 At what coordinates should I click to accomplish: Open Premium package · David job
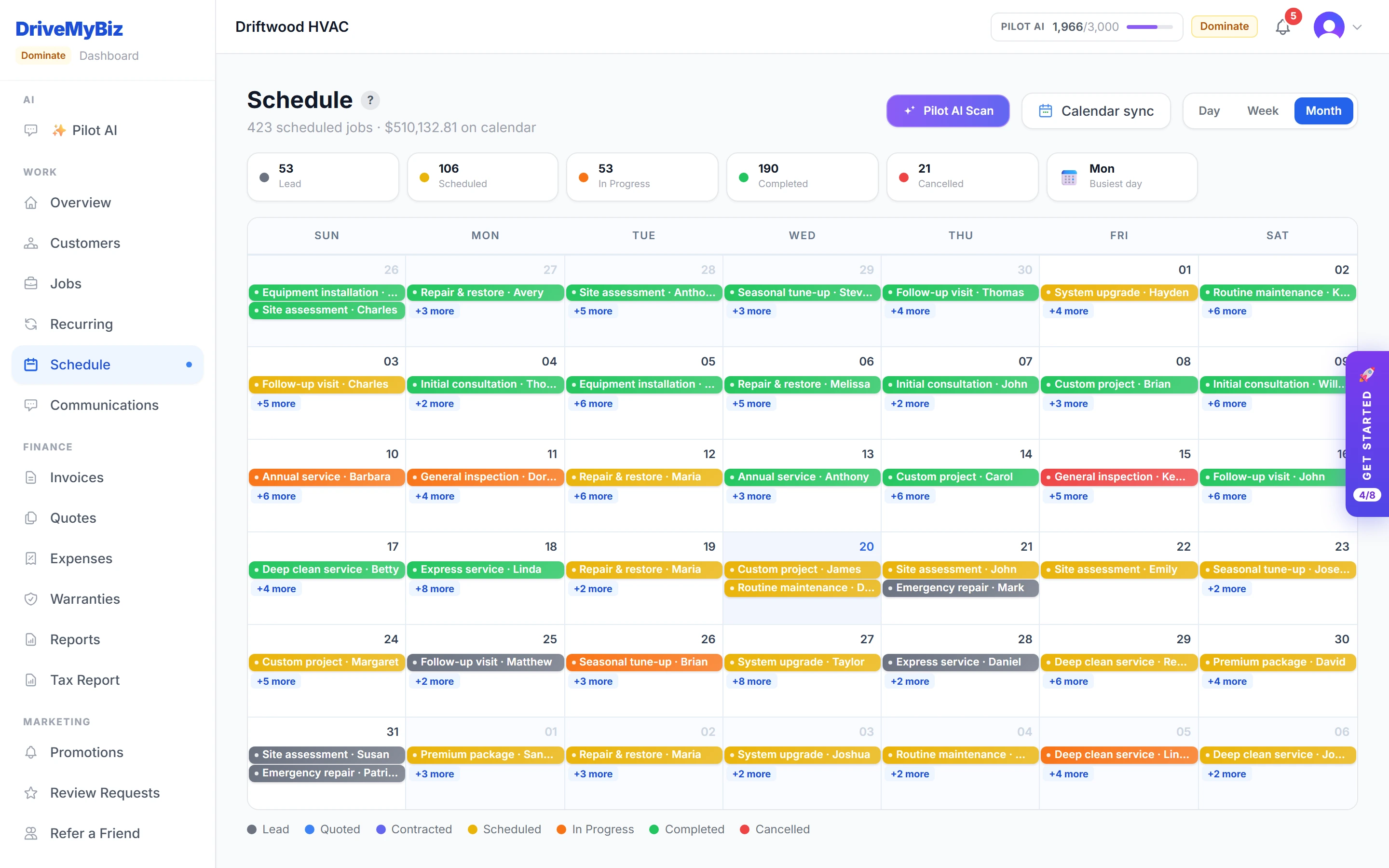[x=1277, y=662]
